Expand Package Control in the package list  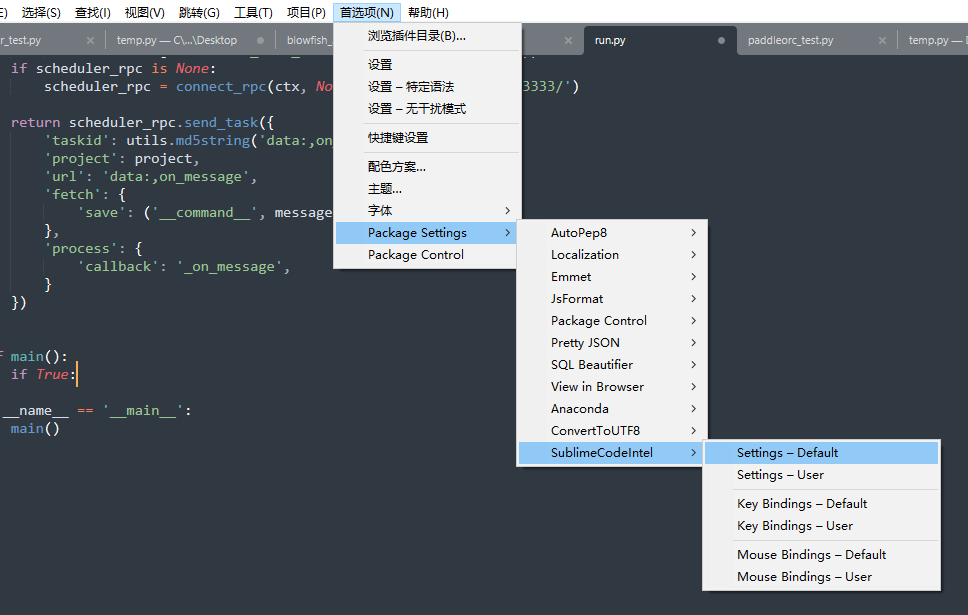click(612, 320)
